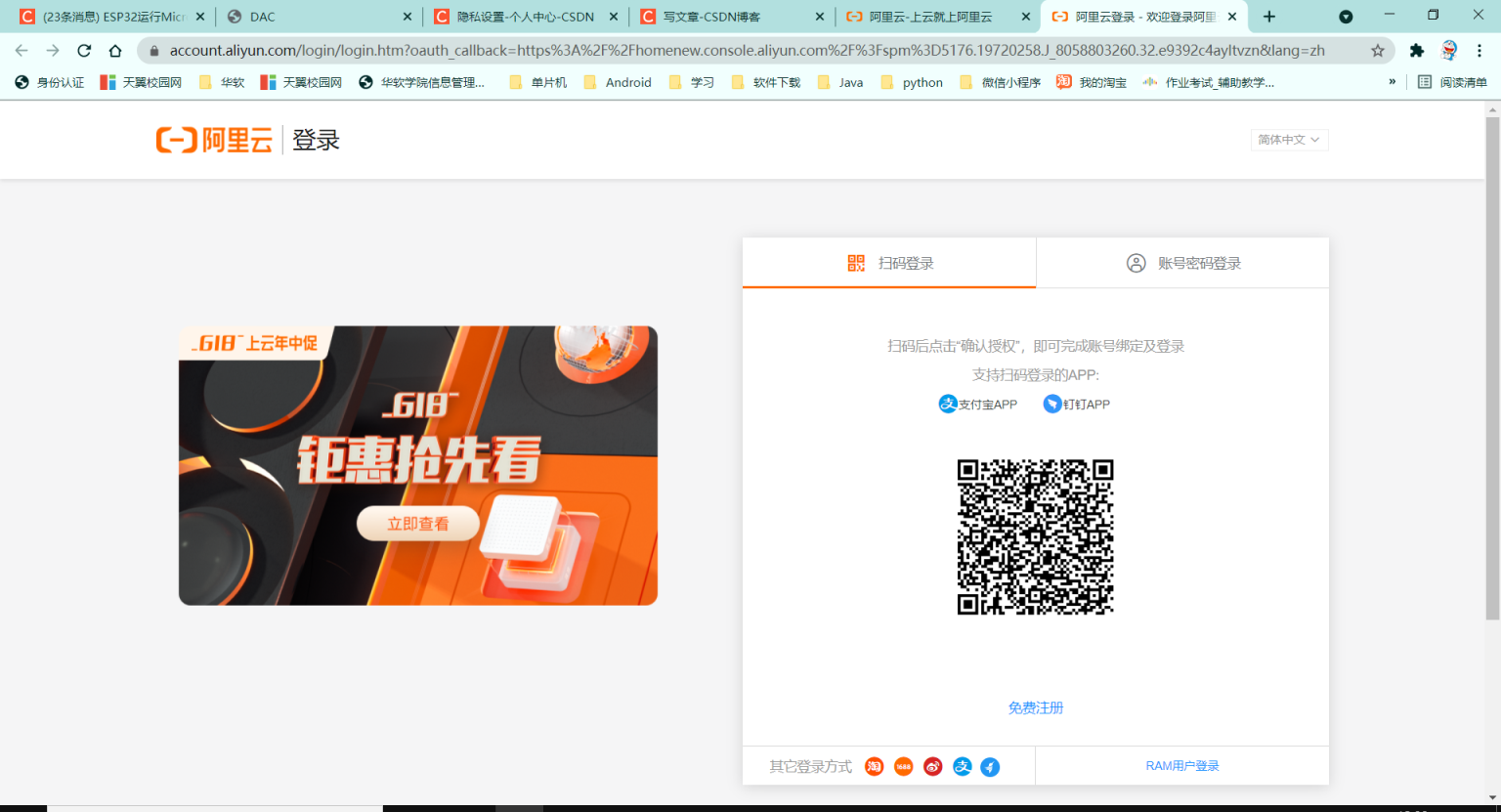Click the 立即查看 button on the banner
Screen dimensions: 1501x812
tap(418, 524)
